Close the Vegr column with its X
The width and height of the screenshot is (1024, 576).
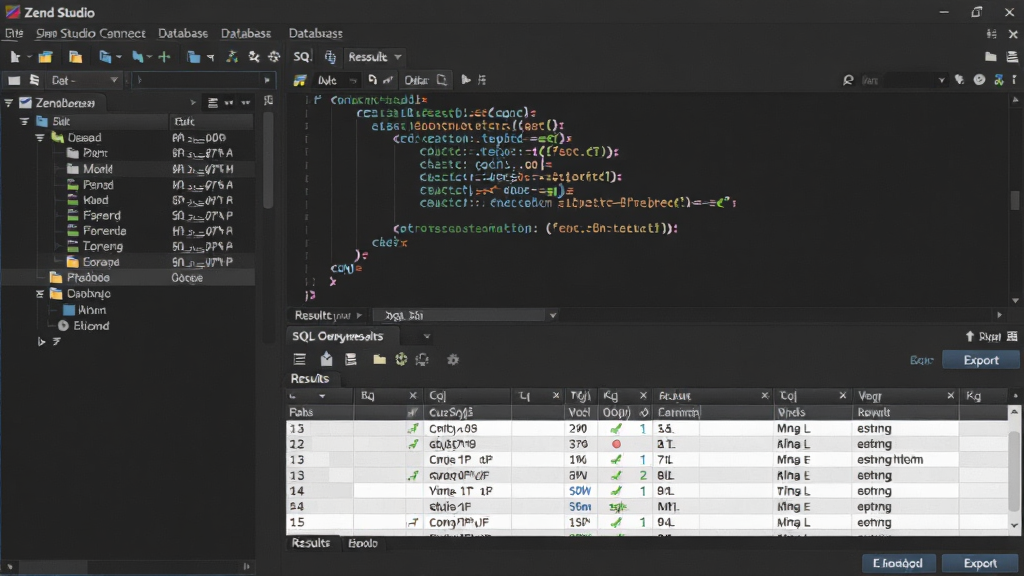[950, 396]
